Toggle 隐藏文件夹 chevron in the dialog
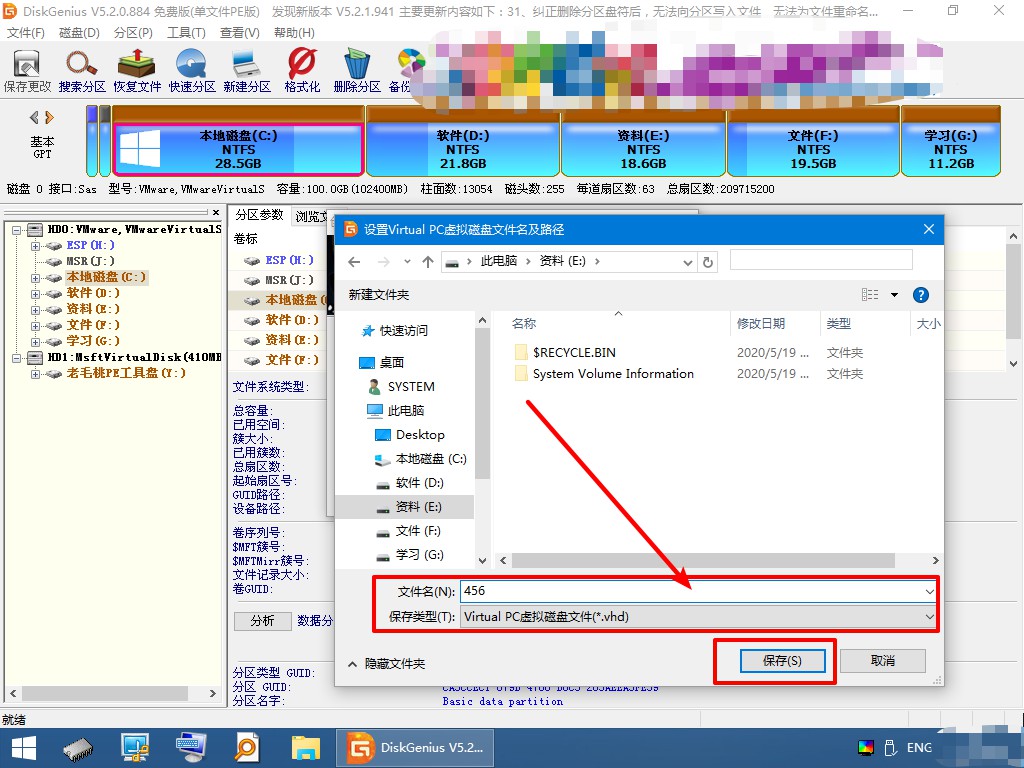 point(353,664)
